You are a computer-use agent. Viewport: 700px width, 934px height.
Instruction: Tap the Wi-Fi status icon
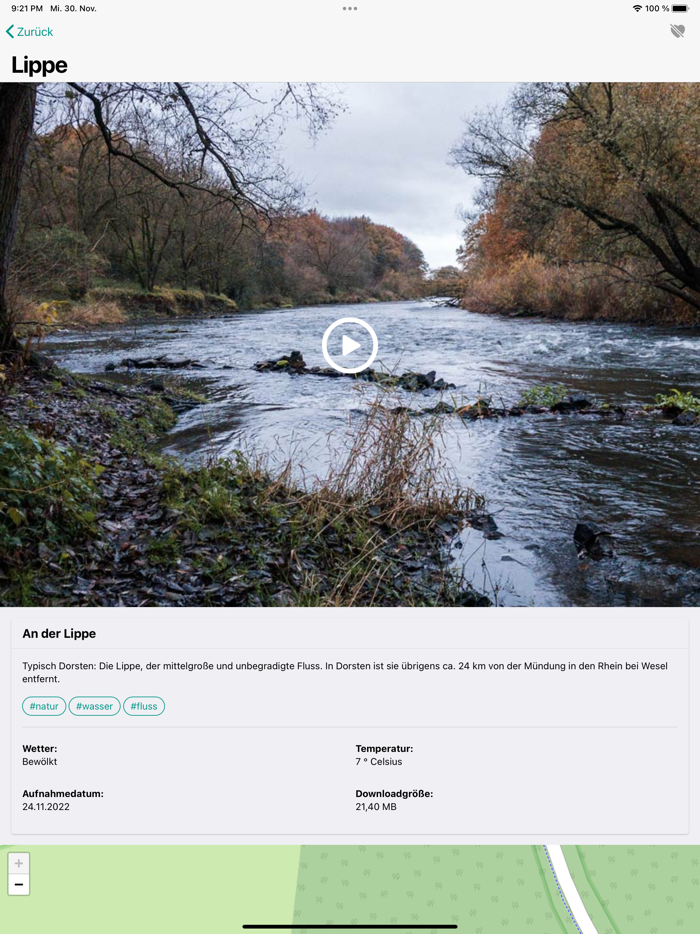click(x=637, y=8)
